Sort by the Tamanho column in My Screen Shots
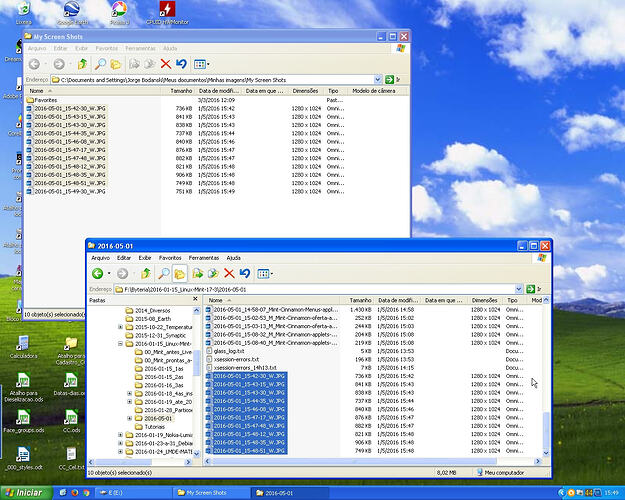The image size is (625, 500). (x=181, y=90)
